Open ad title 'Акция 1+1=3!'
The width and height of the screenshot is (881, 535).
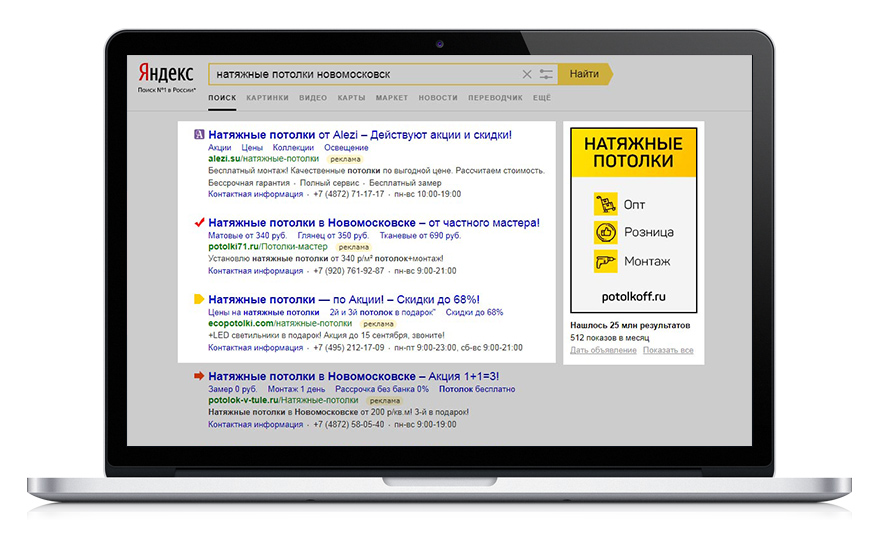point(353,377)
